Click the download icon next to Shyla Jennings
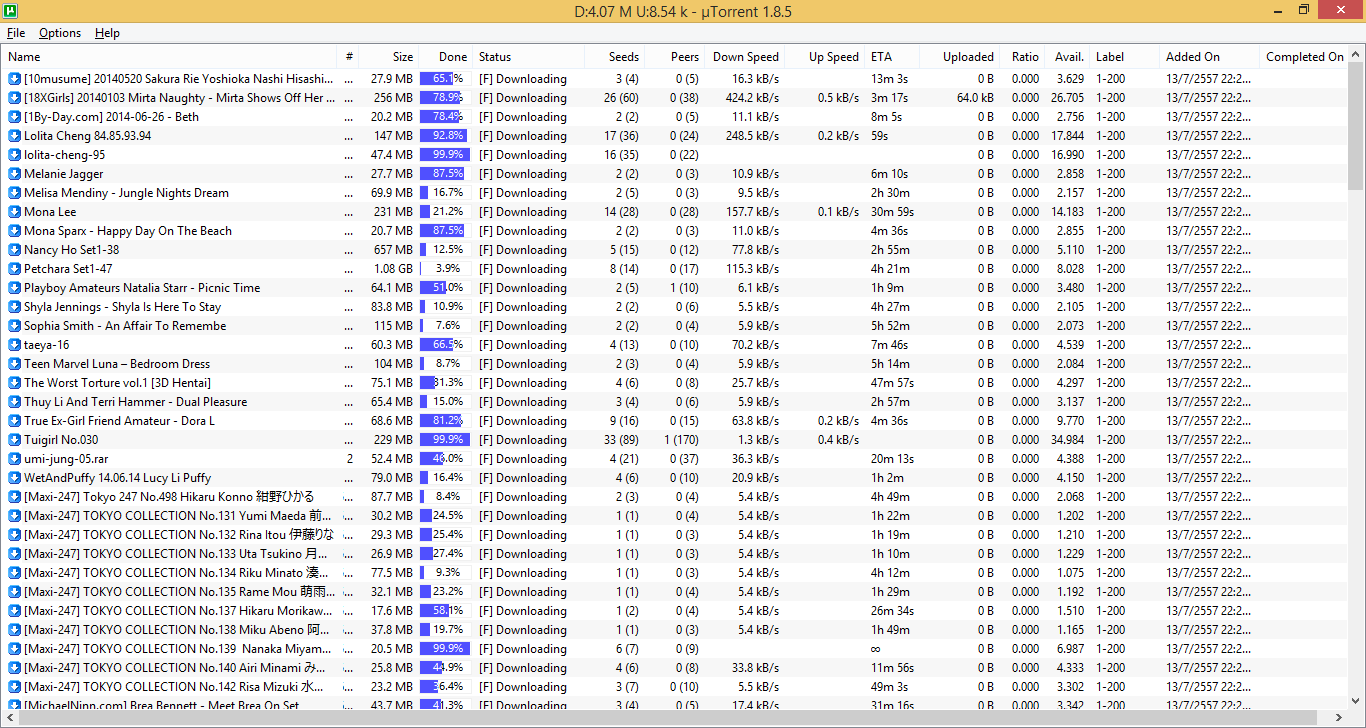Image resolution: width=1366 pixels, height=728 pixels. [x=15, y=307]
